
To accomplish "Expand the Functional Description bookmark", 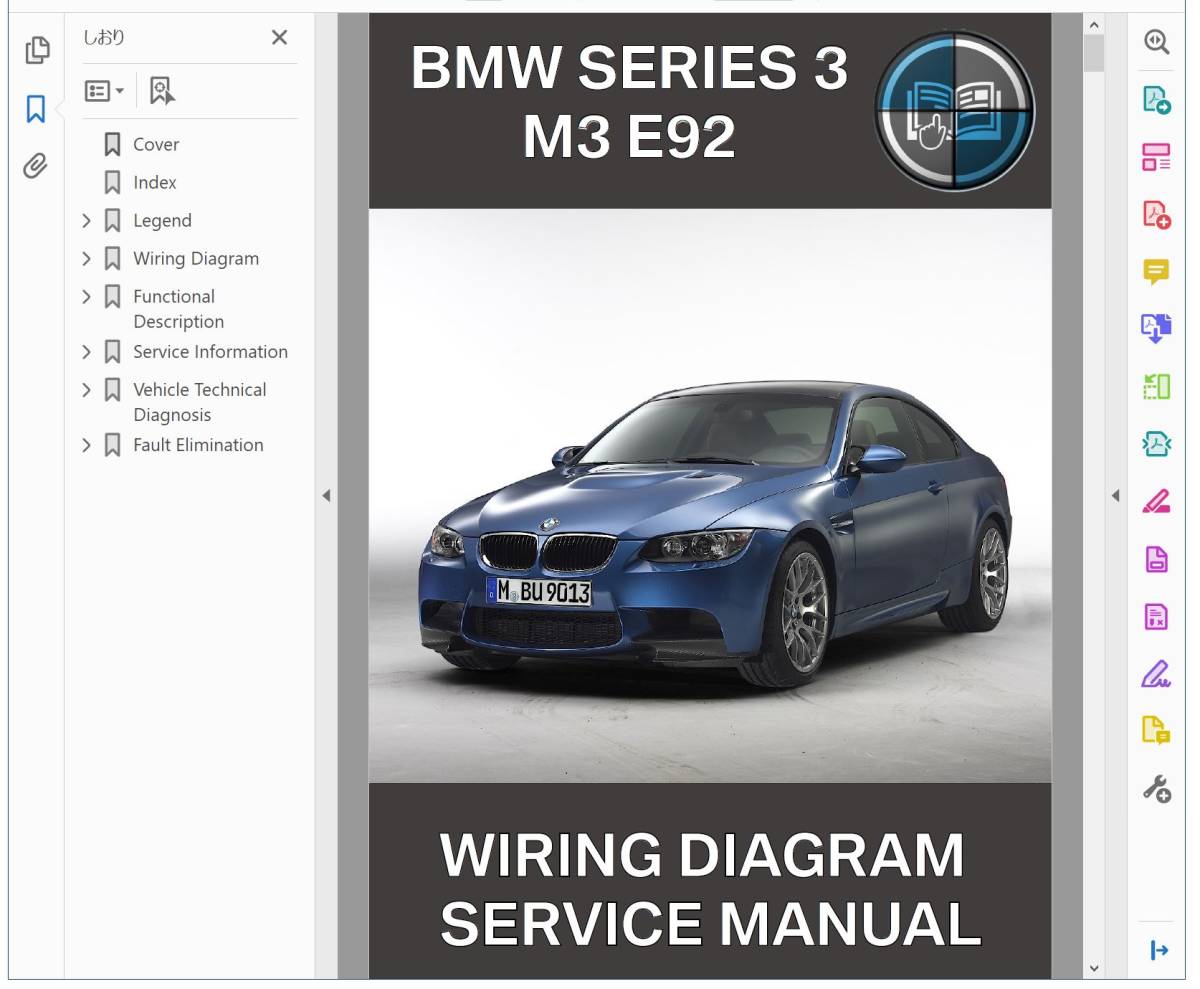I will click(86, 296).
